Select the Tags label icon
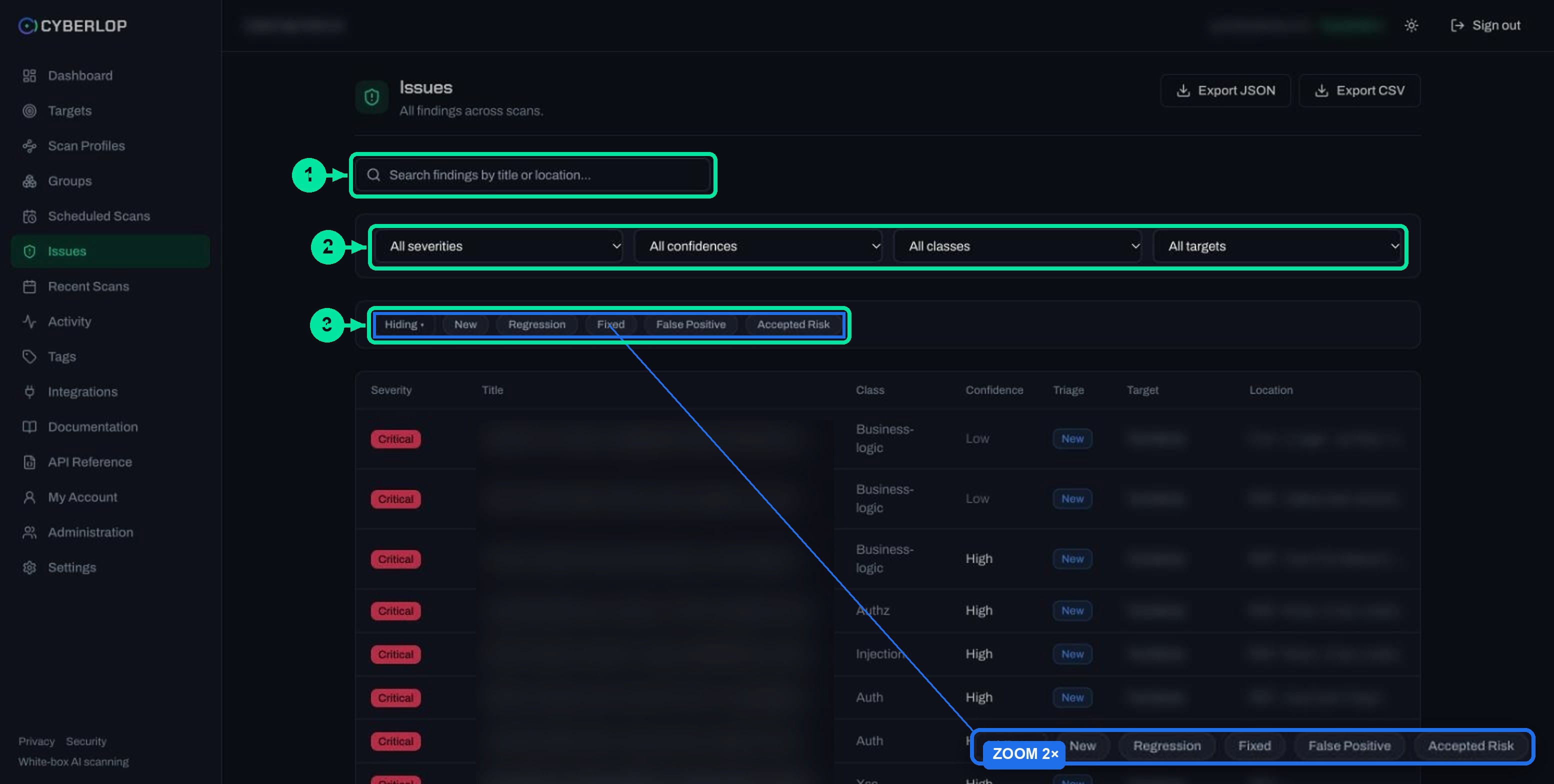Viewport: 1554px width, 784px height. (29, 356)
